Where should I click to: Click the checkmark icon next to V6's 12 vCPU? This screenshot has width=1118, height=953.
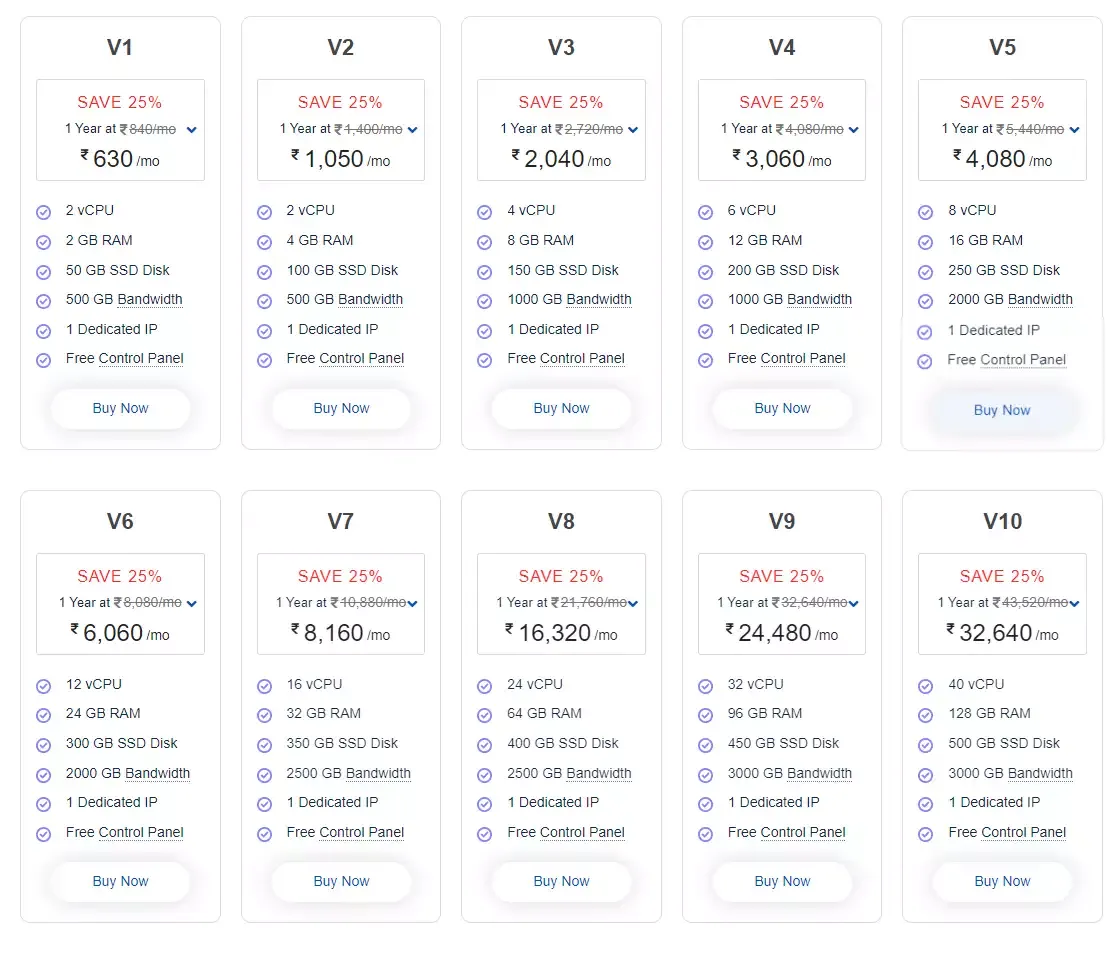44,686
